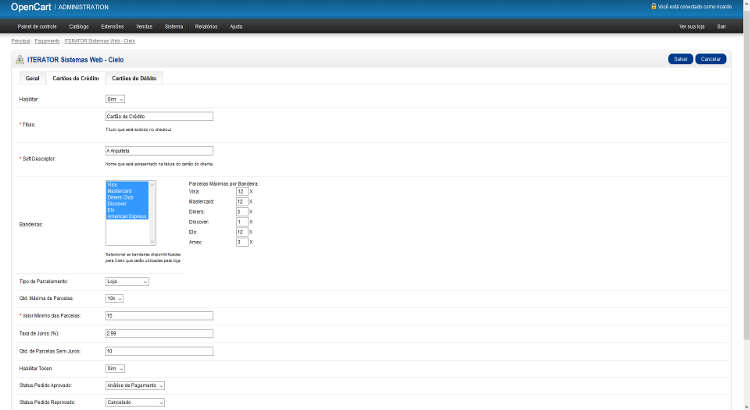
Task: Click the Ver sua loja link
Action: pos(692,26)
